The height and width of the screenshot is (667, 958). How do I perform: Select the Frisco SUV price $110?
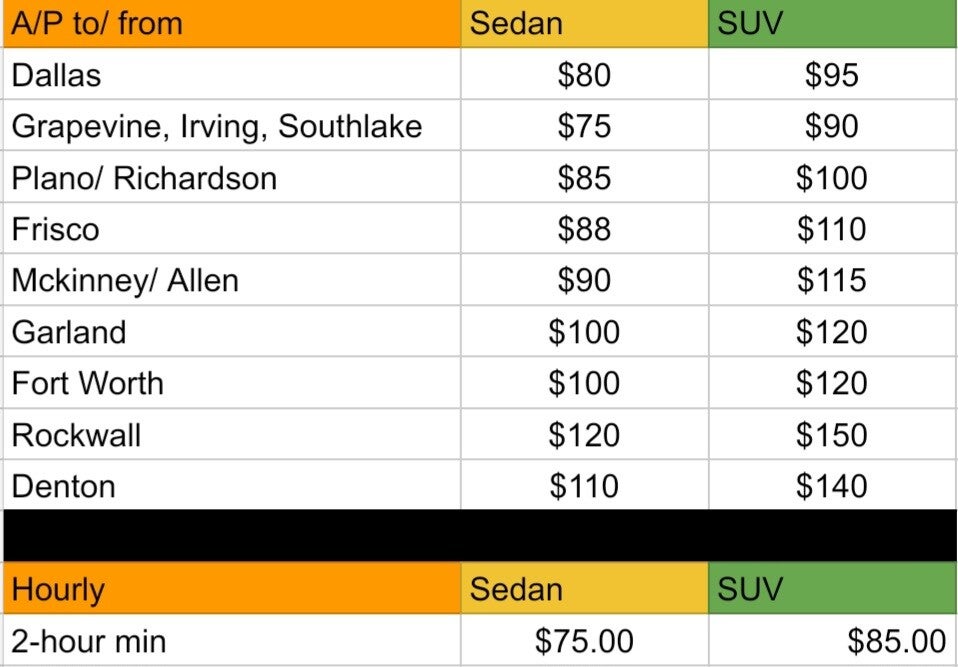[x=832, y=230]
